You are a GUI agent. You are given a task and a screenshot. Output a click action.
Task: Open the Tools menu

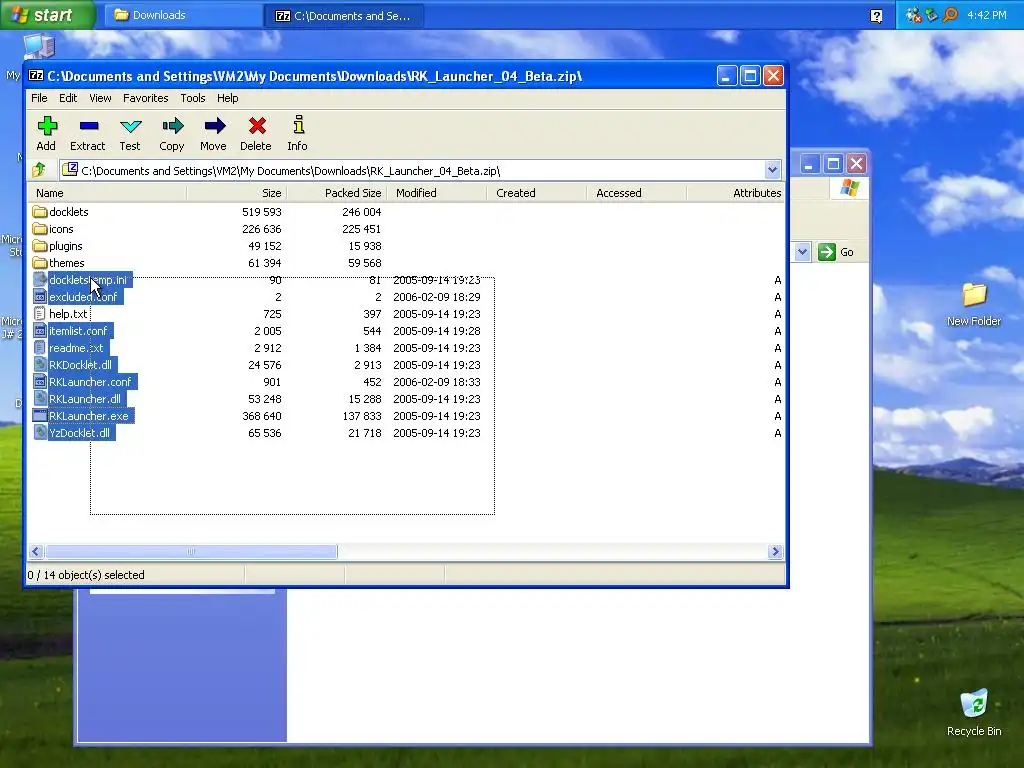[x=193, y=98]
